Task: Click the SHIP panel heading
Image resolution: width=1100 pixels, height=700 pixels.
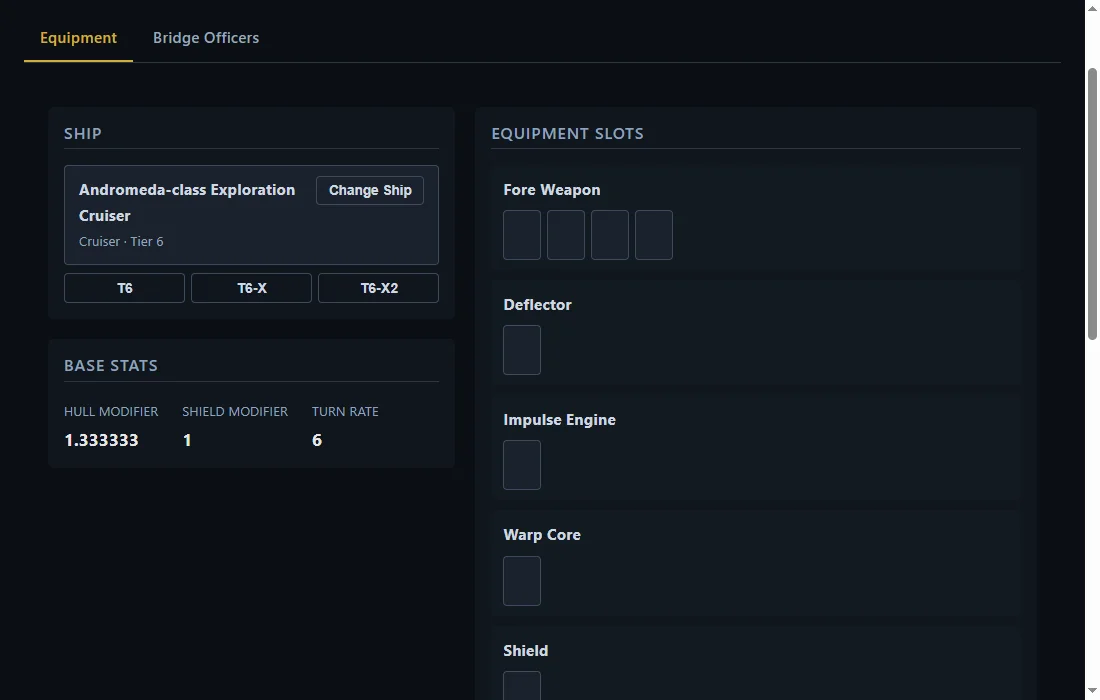Action: coord(83,134)
